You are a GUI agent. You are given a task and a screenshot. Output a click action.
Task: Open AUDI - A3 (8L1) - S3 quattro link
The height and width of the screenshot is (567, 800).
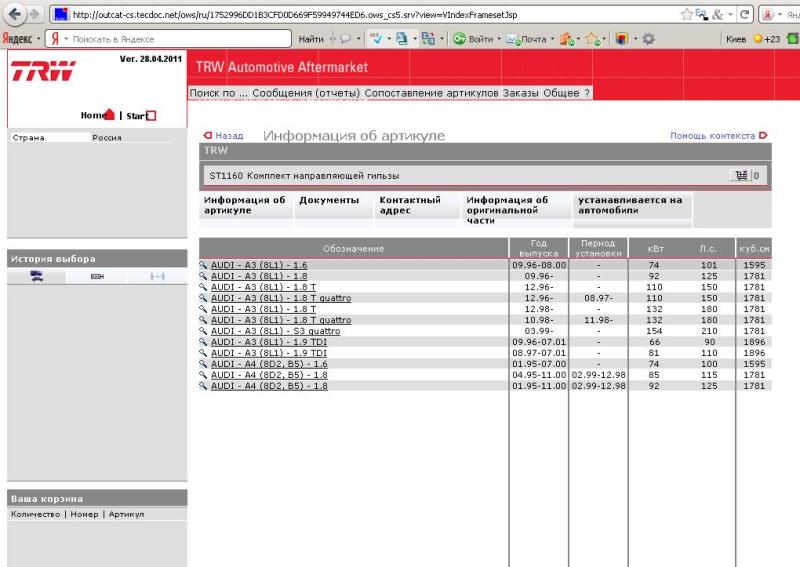(x=276, y=331)
